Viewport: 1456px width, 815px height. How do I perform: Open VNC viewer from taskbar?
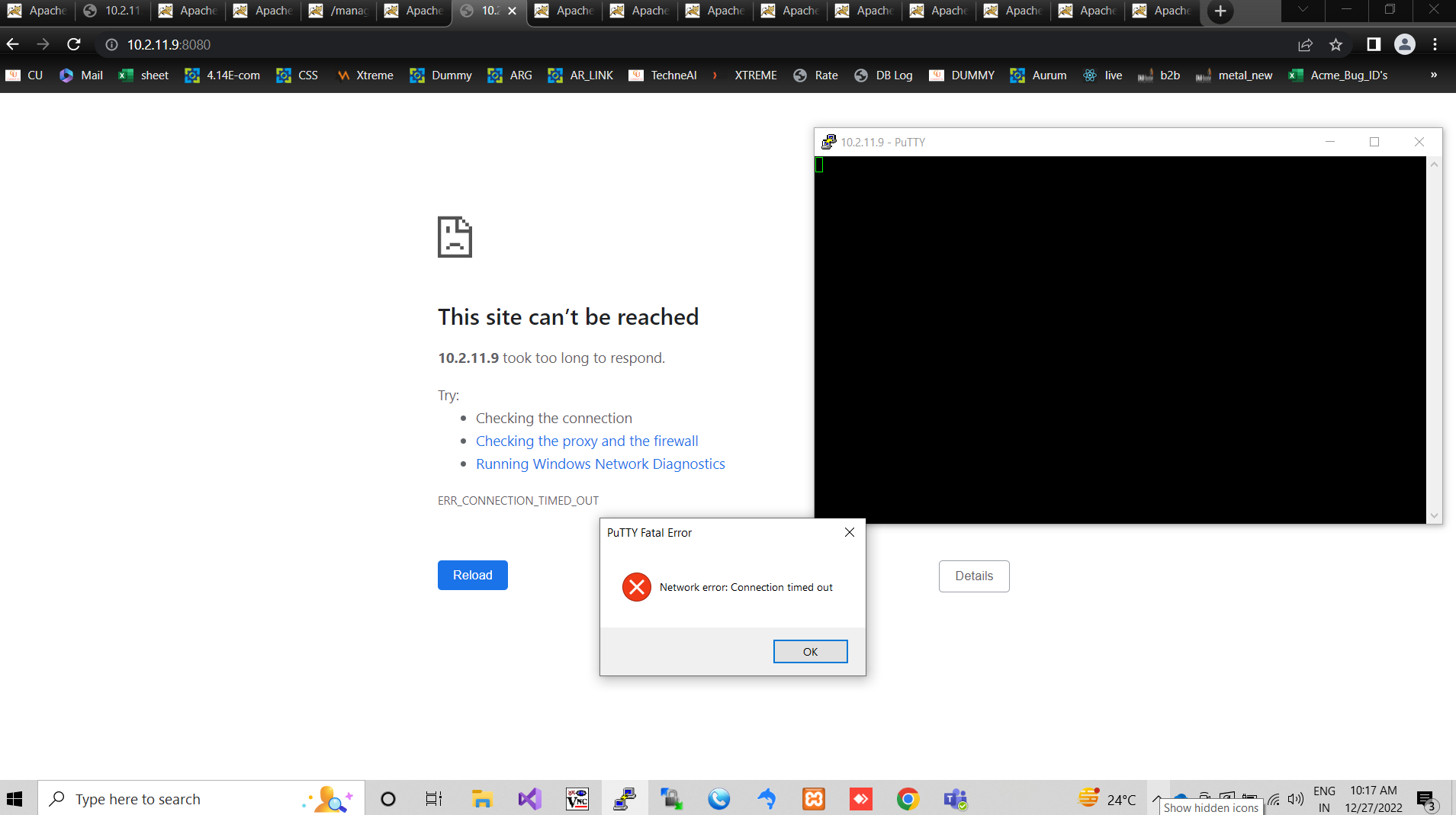[577, 798]
